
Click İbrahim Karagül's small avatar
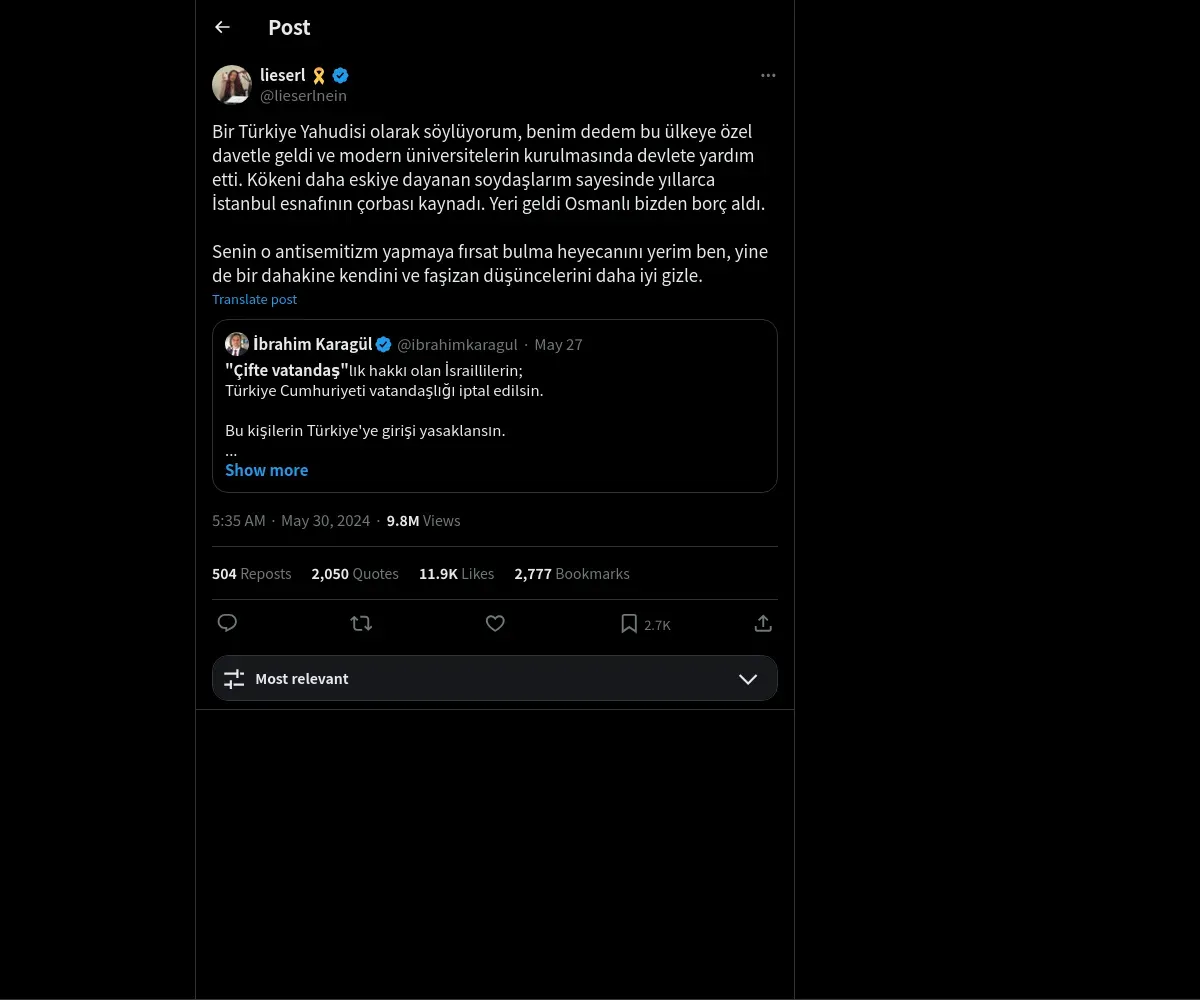[x=237, y=344]
